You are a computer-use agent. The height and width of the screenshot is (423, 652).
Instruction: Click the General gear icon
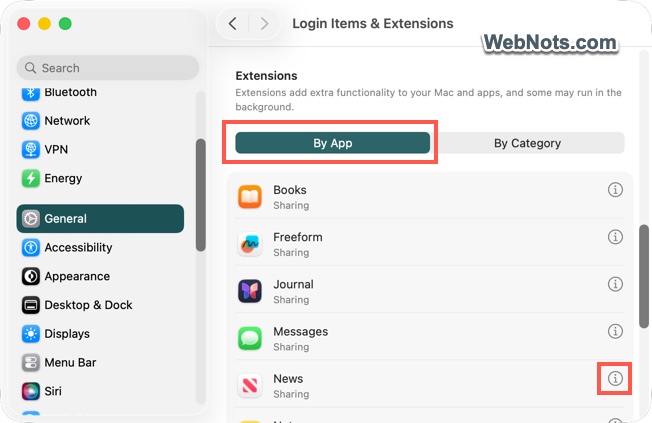click(30, 218)
